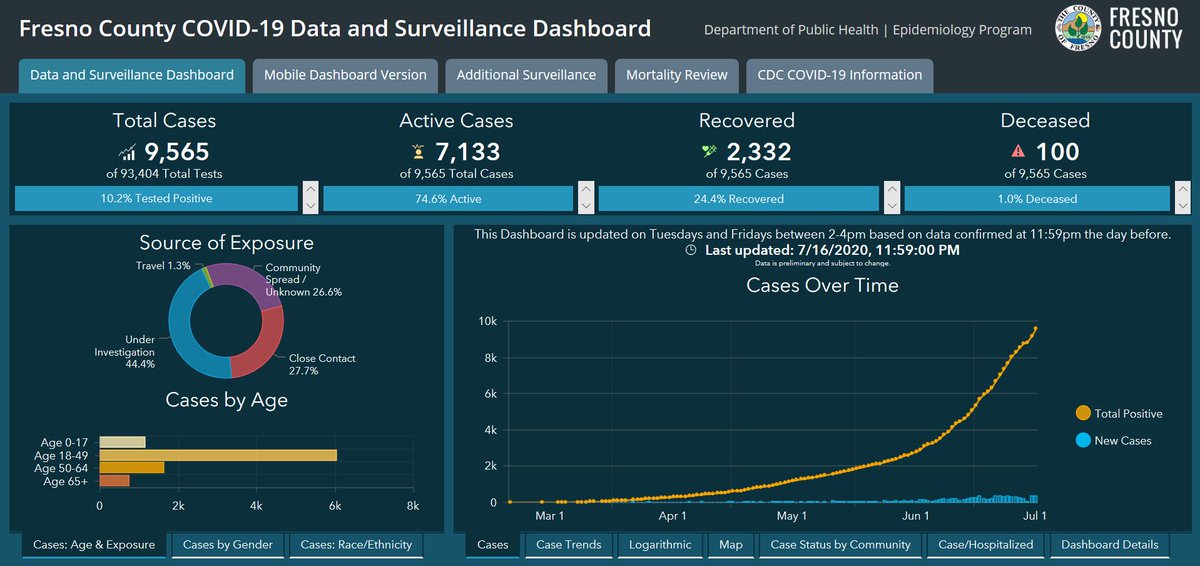This screenshot has height=566, width=1200.
Task: Open the Map tab
Action: pos(731,545)
